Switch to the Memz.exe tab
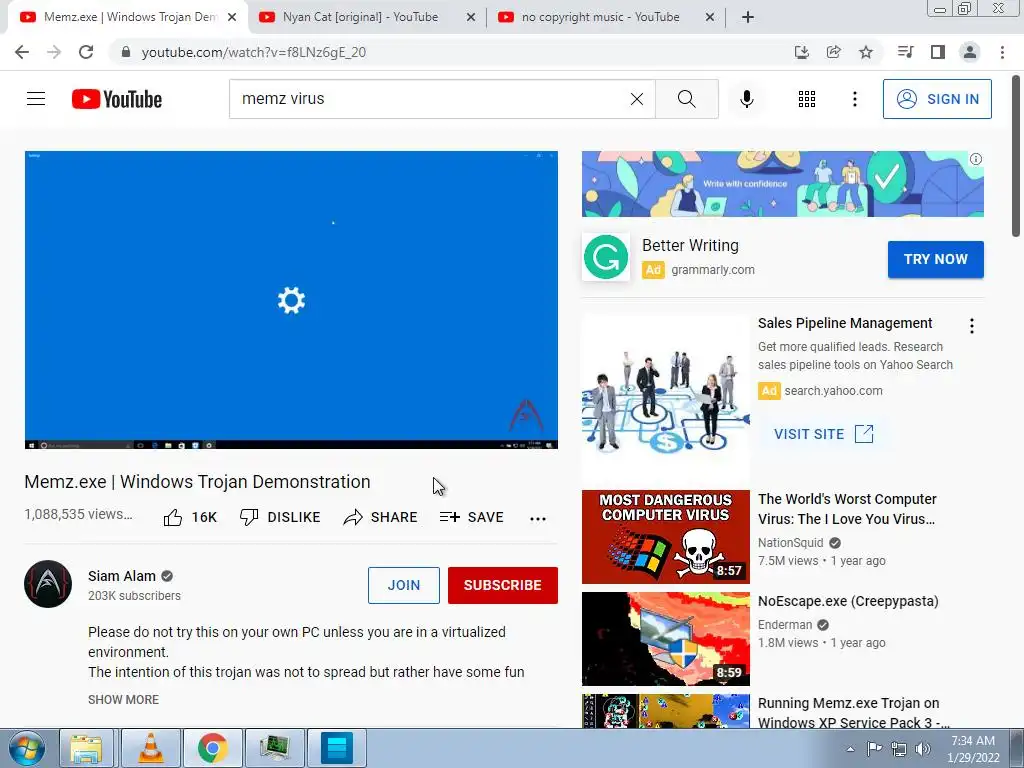1024x768 pixels. [x=129, y=17]
